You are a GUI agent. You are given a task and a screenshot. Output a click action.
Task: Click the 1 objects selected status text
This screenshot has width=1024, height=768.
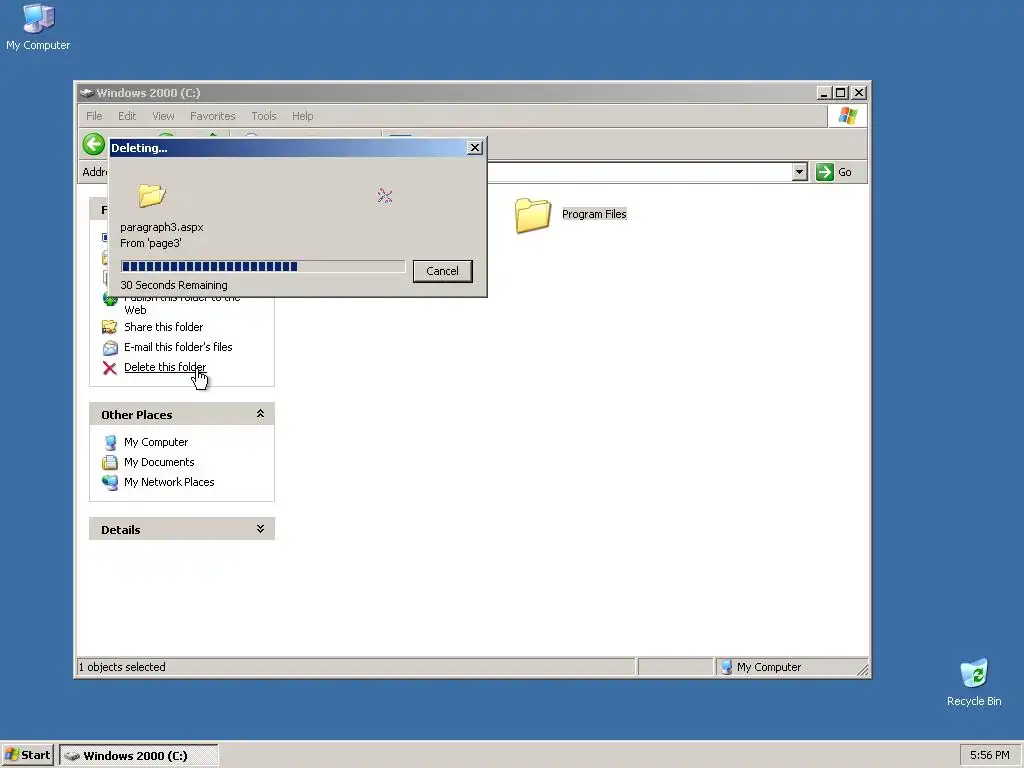122,667
